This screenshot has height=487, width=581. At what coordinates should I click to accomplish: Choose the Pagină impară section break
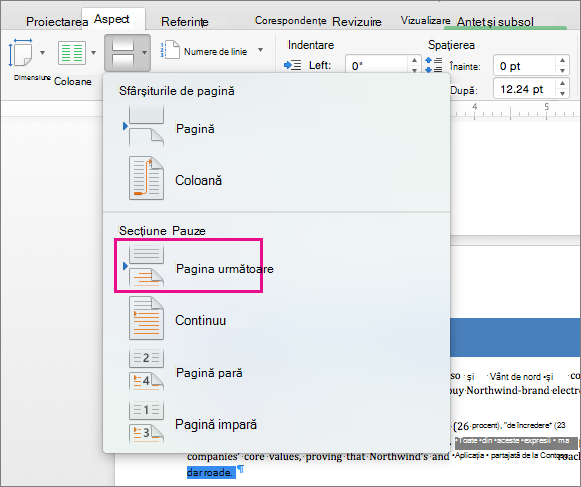click(216, 424)
